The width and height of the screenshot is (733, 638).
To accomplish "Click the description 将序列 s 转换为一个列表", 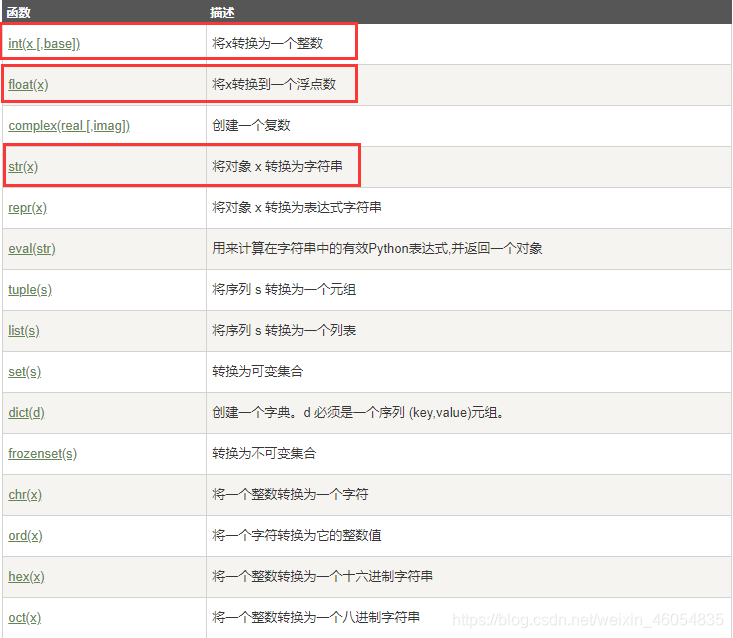I will pyautogui.click(x=284, y=330).
